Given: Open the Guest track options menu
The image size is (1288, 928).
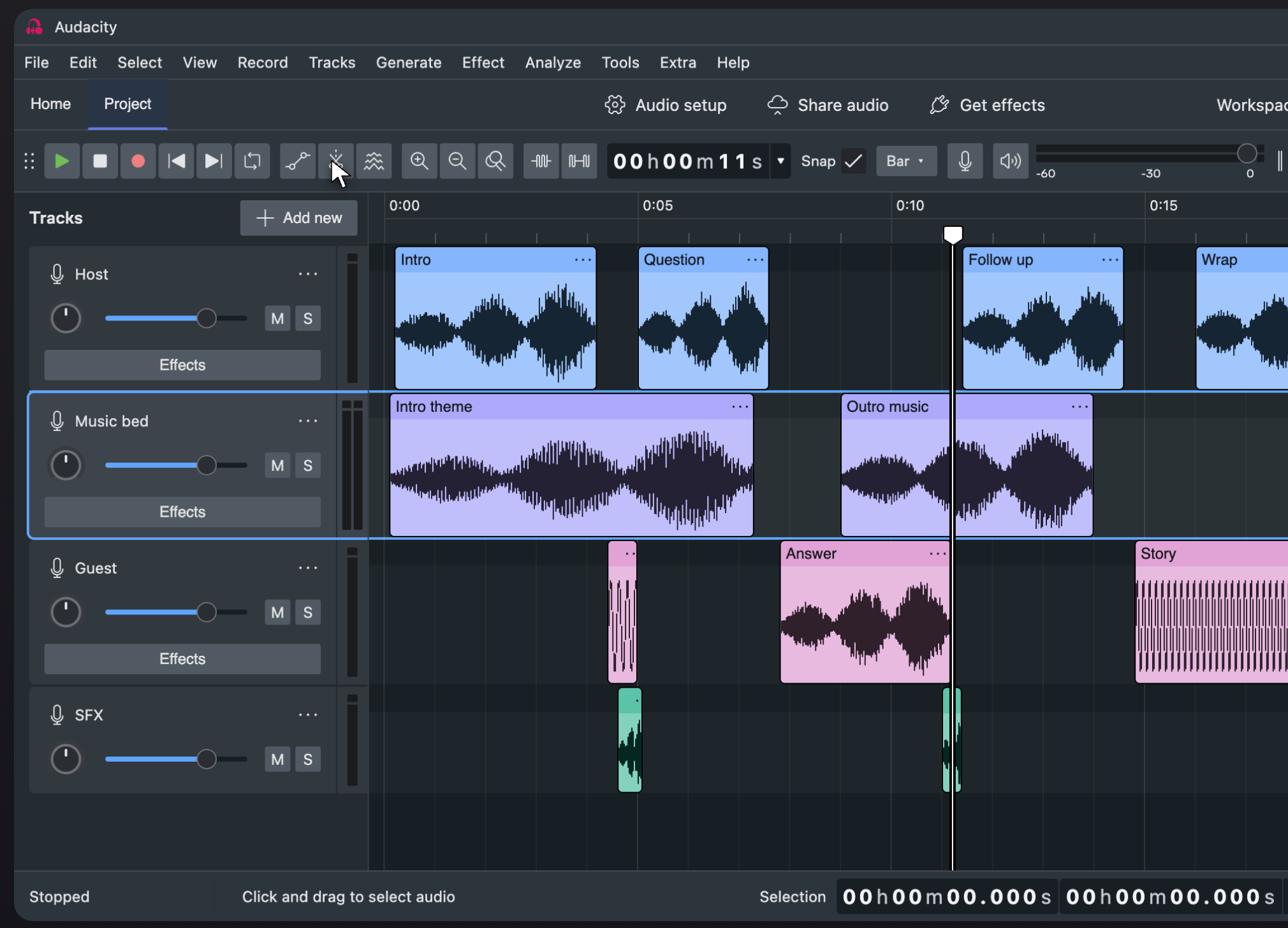Looking at the screenshot, I should (308, 568).
